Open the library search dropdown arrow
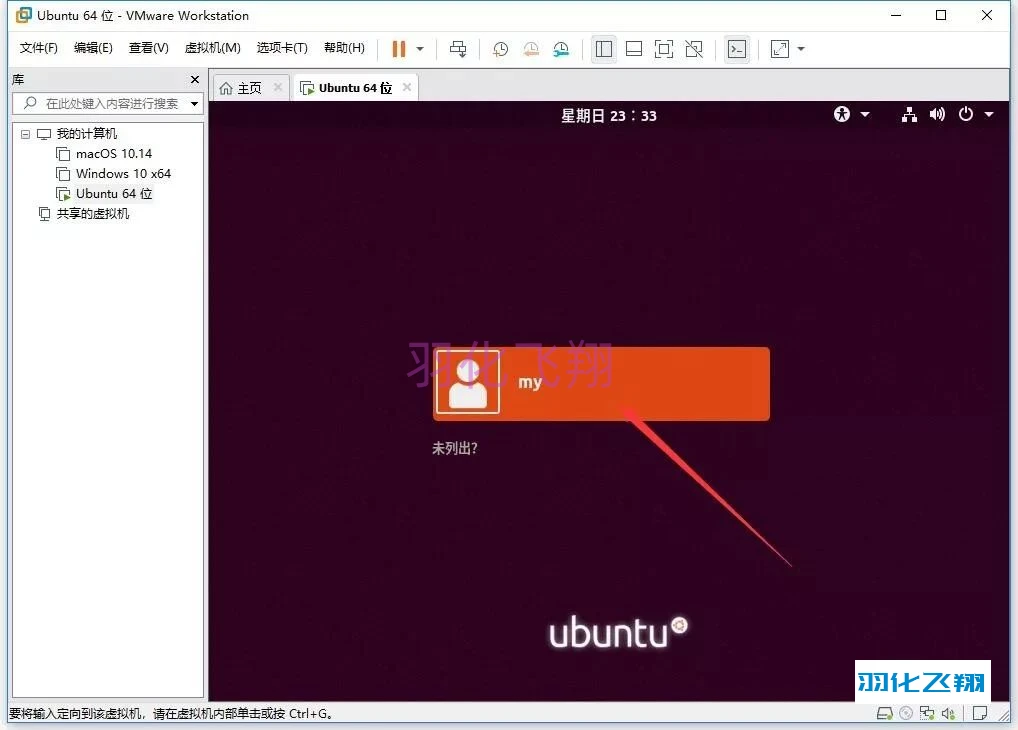This screenshot has height=730, width=1018. pos(194,104)
